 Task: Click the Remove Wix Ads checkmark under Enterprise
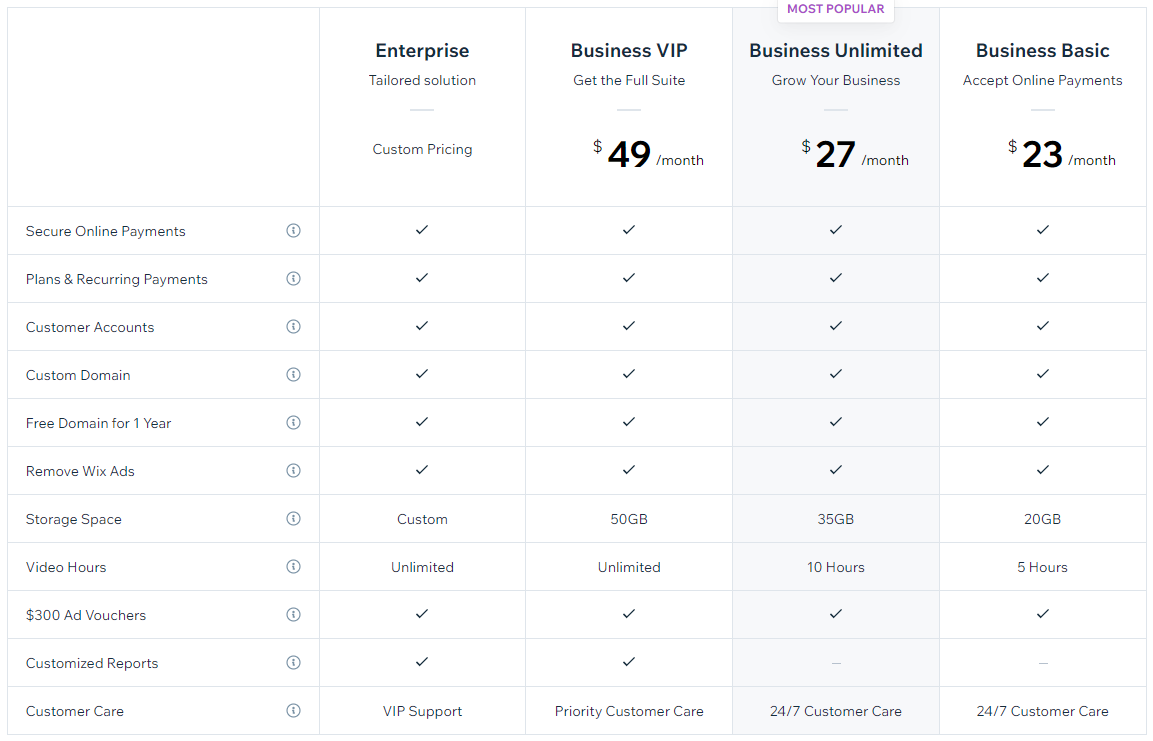(x=422, y=470)
